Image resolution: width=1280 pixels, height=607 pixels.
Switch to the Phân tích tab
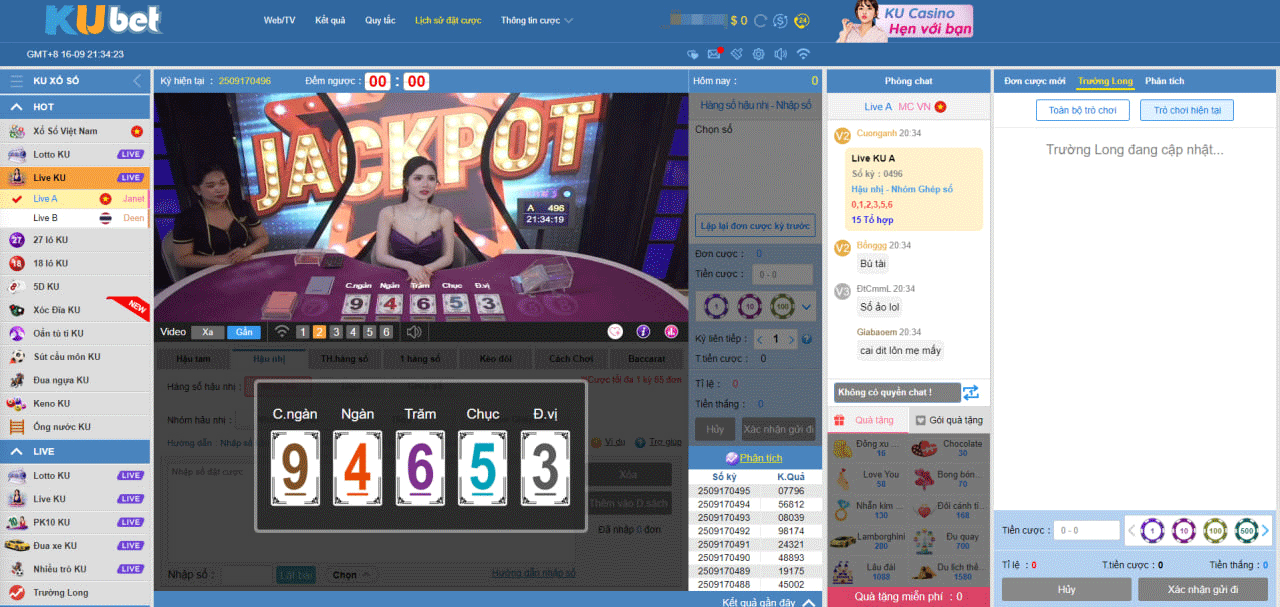point(1164,81)
